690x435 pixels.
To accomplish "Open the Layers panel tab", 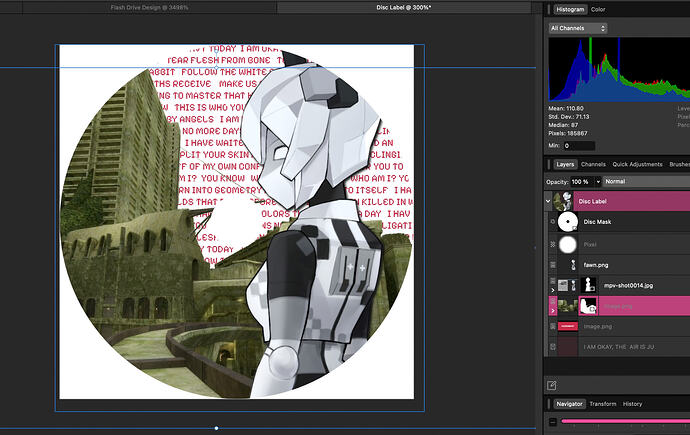I will tap(565, 164).
